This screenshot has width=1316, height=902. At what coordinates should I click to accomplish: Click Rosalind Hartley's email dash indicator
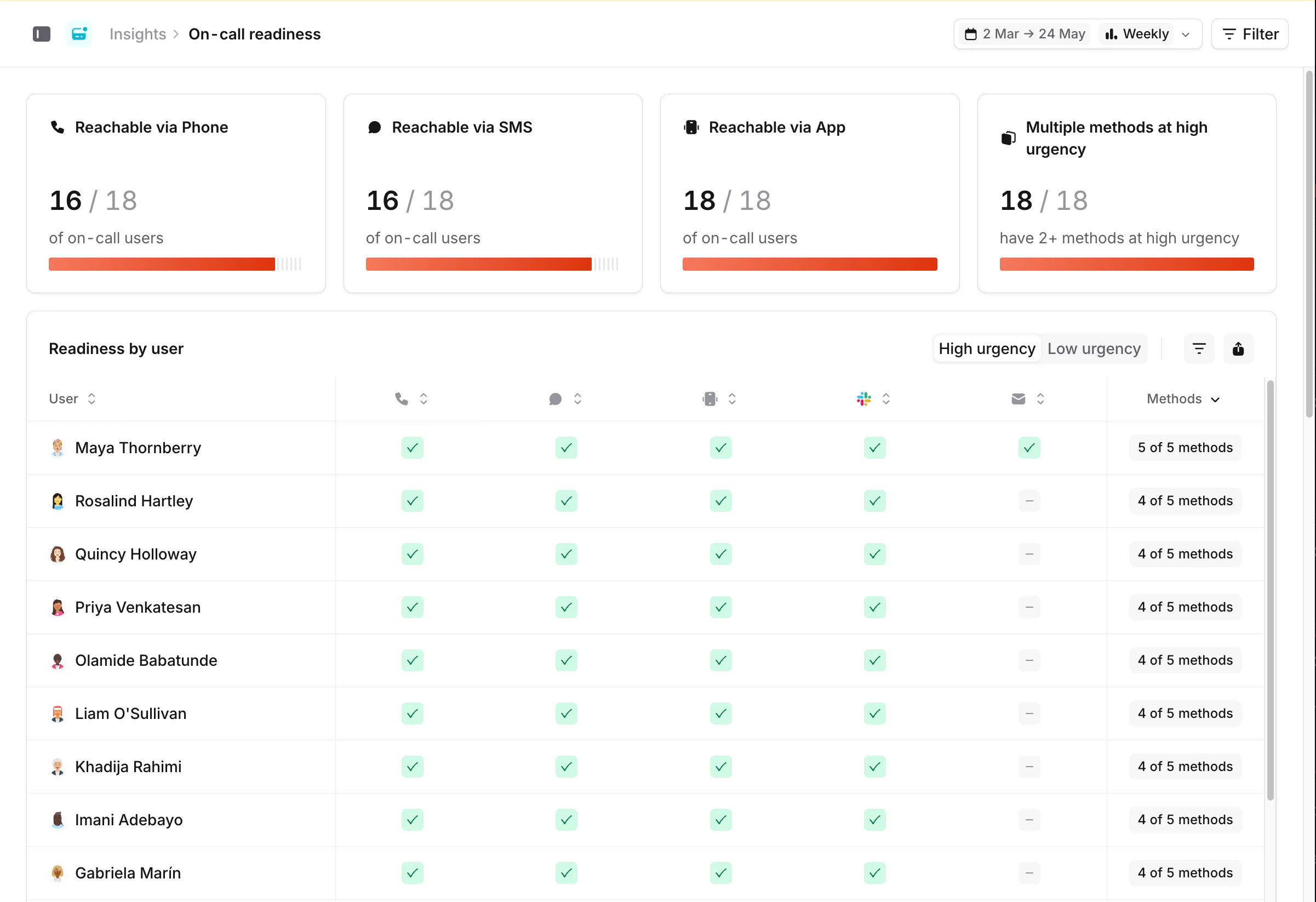tap(1029, 501)
